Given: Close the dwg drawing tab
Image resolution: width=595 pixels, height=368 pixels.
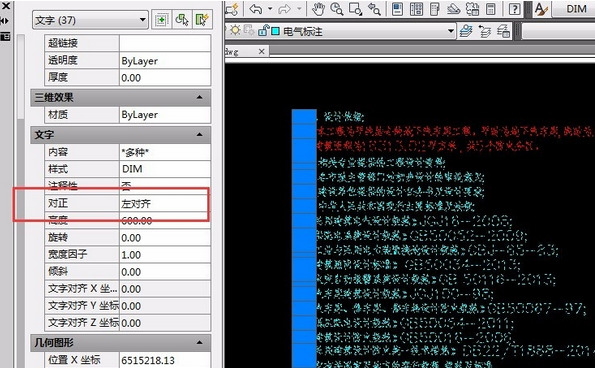Looking at the screenshot, I should pyautogui.click(x=261, y=51).
